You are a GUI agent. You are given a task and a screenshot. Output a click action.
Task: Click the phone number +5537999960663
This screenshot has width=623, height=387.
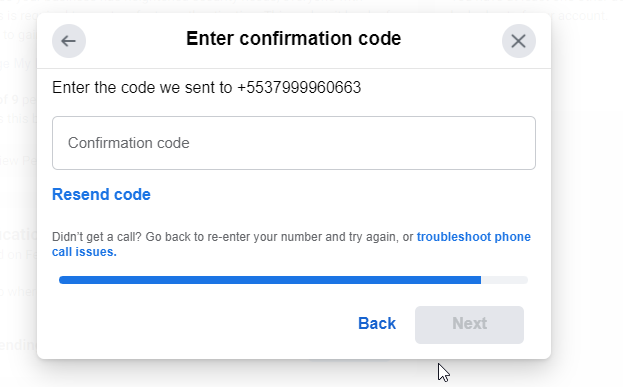coord(299,87)
